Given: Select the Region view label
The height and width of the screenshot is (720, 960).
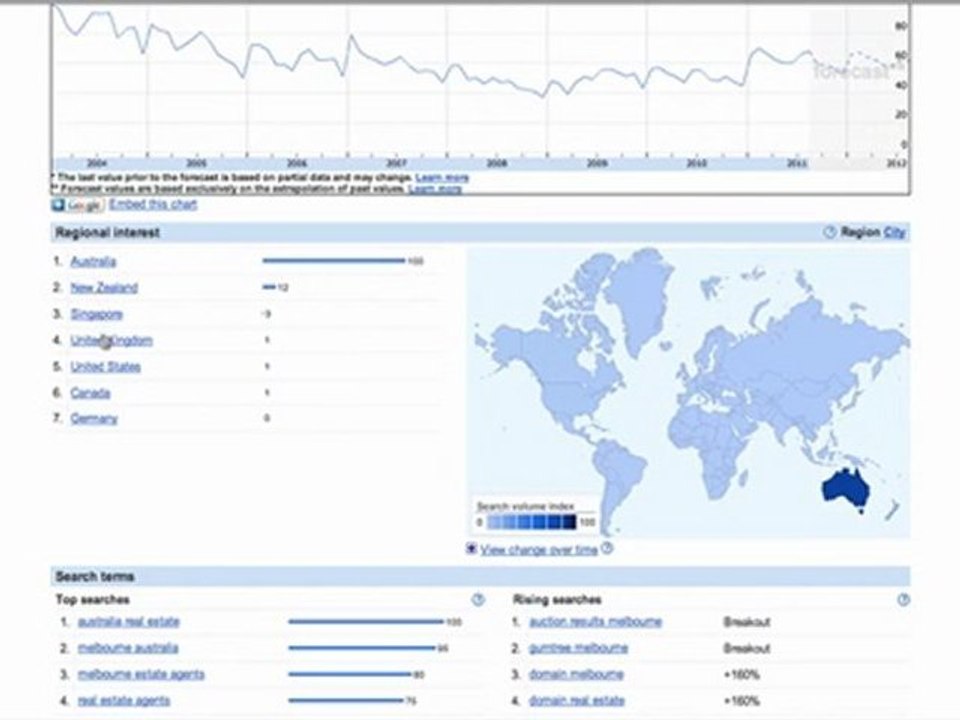Looking at the screenshot, I should (860, 232).
